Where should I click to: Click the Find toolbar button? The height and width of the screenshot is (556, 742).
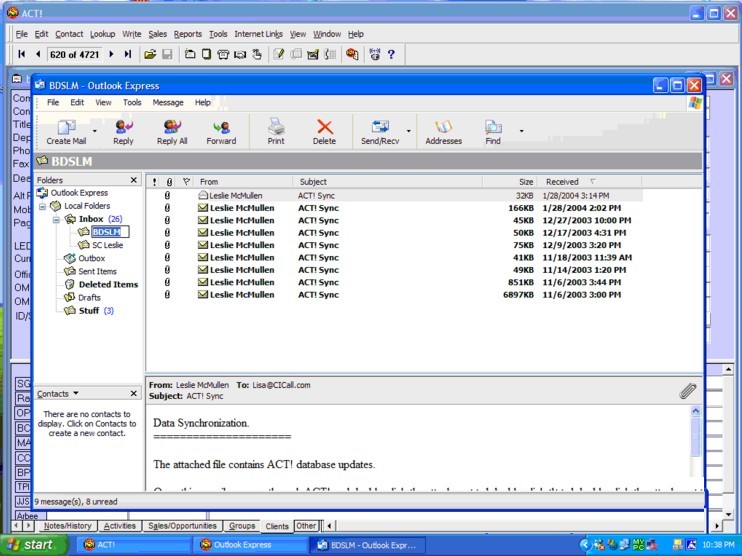tap(493, 132)
